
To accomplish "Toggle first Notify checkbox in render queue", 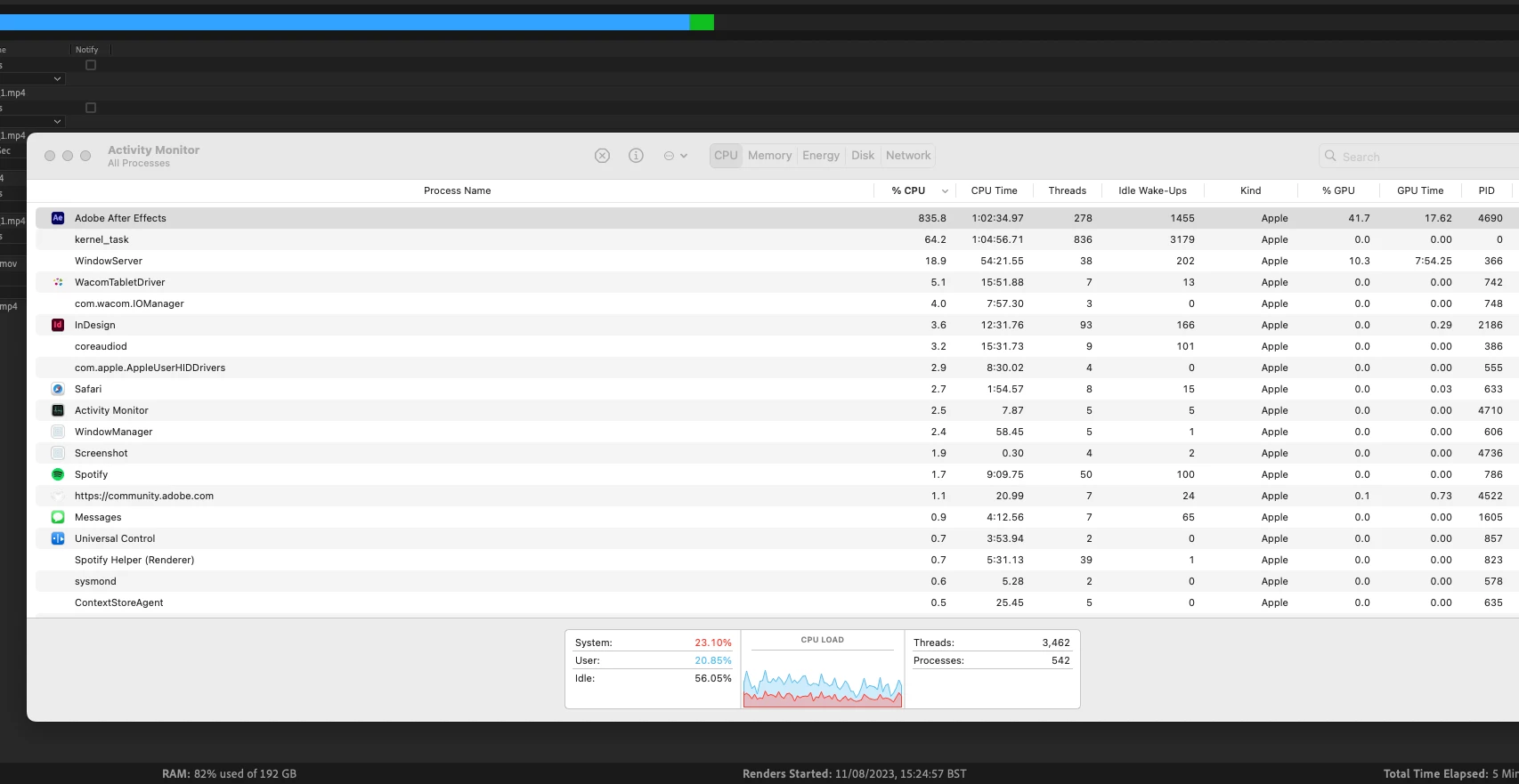I will coord(91,65).
